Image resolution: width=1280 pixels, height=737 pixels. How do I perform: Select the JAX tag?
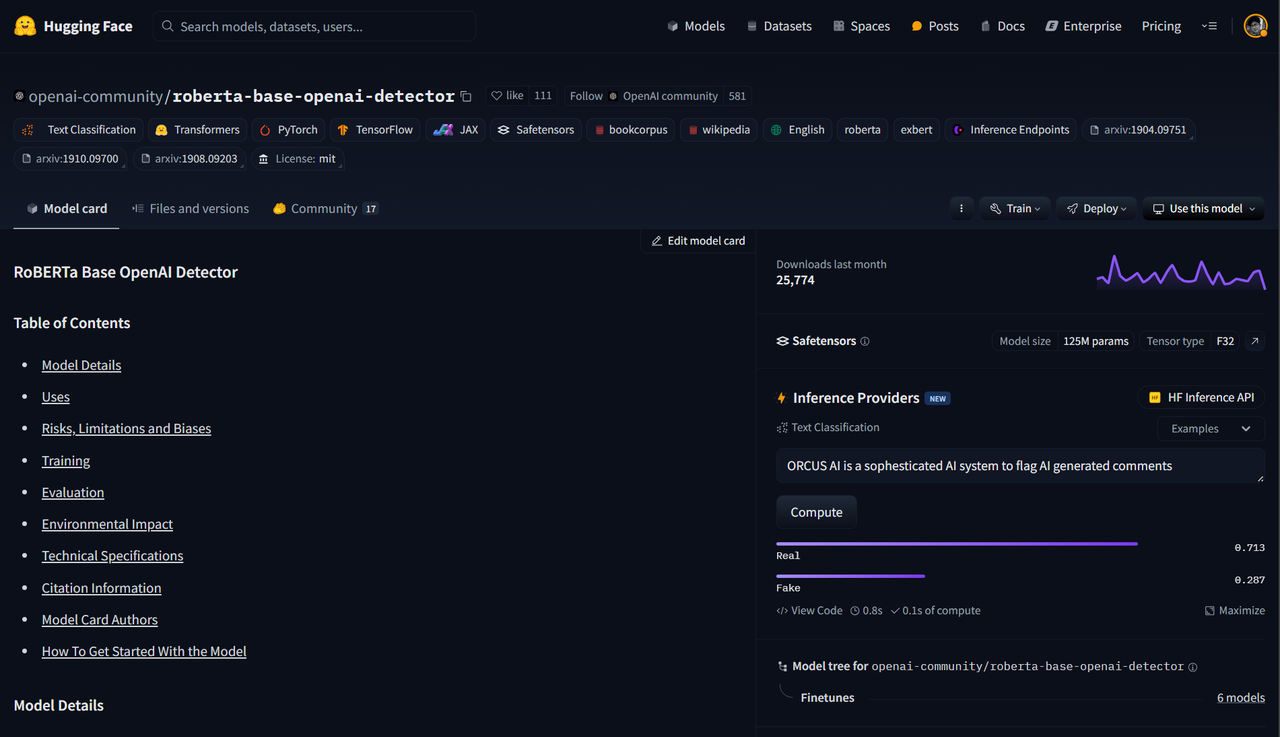(456, 130)
